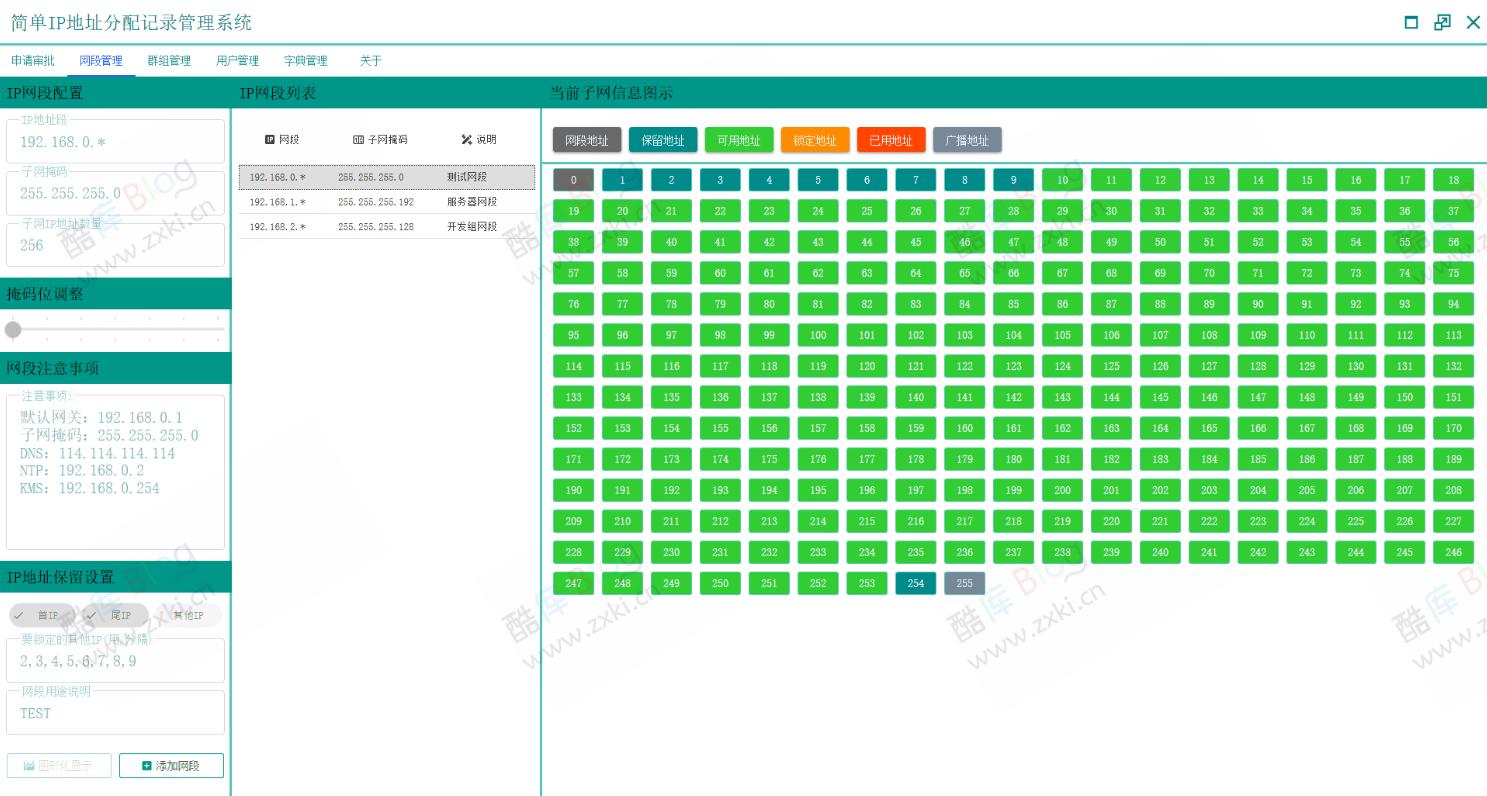Image resolution: width=1487 pixels, height=796 pixels.
Task: Select the gray network address block 0
Action: coord(573,180)
